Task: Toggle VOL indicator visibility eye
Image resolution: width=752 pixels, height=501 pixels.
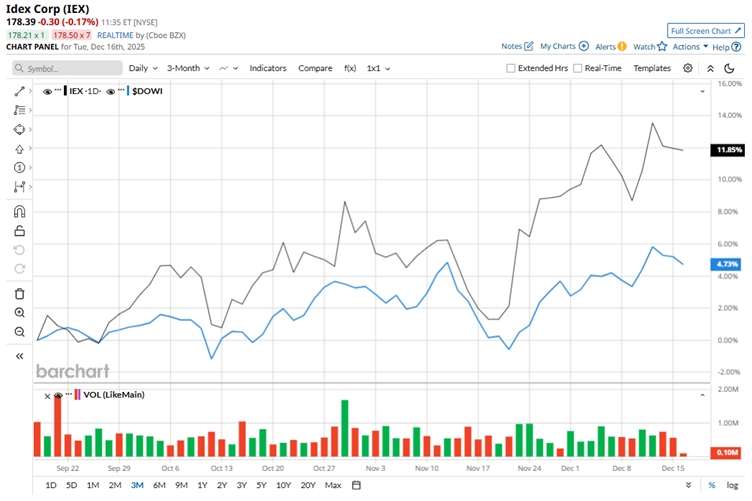Action: click(x=59, y=396)
